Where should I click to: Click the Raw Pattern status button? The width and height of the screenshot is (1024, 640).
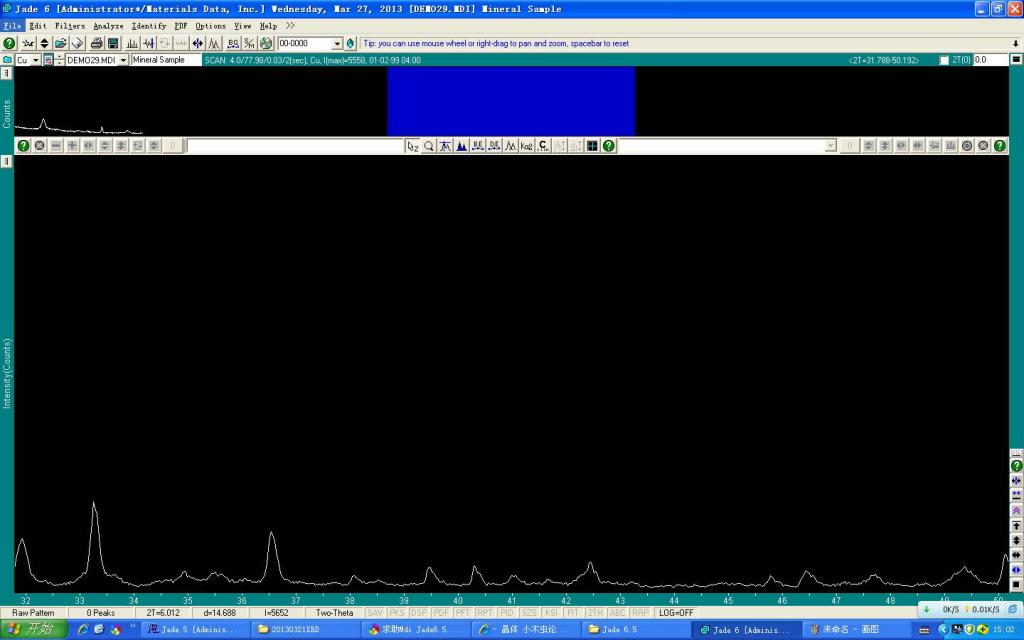[33, 613]
